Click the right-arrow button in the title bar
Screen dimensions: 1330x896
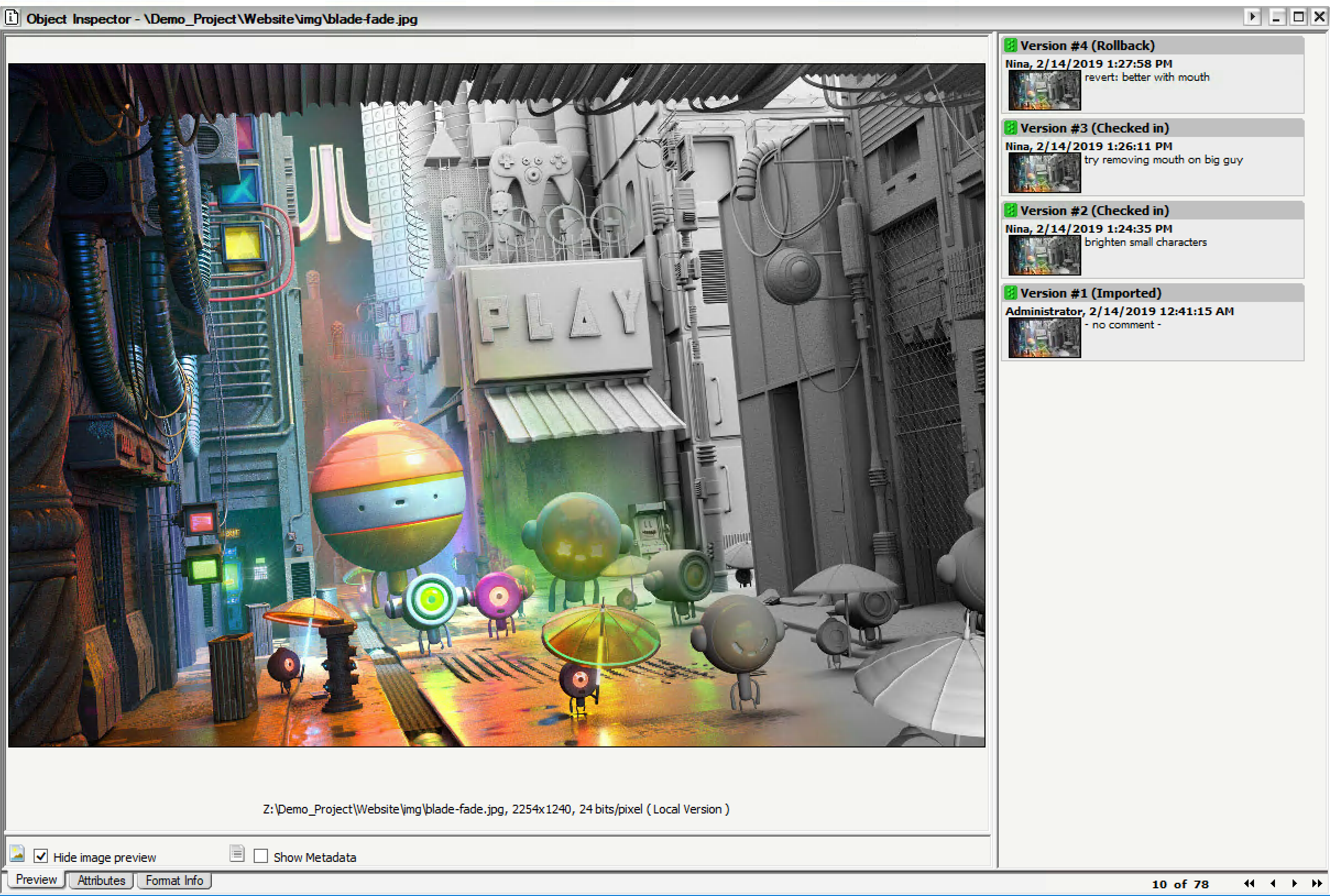click(1252, 17)
